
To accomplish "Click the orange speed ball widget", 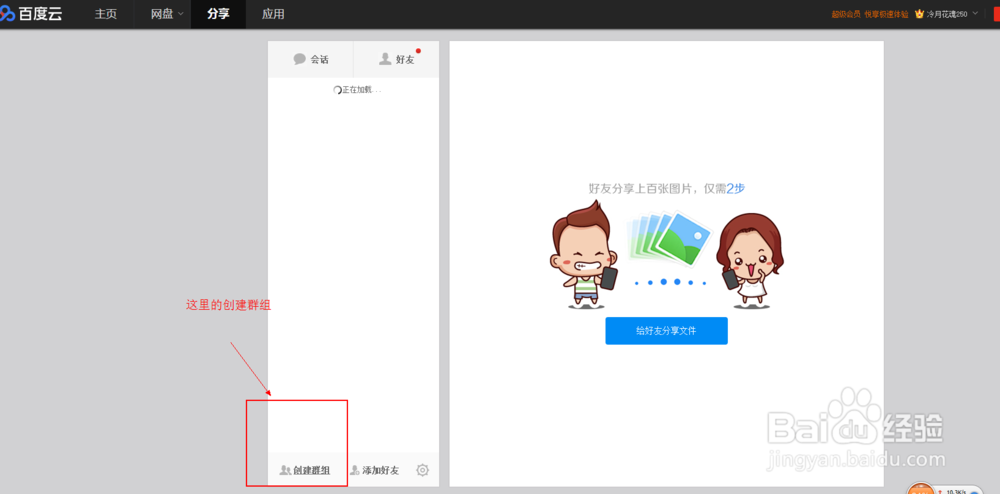I will pos(921,488).
